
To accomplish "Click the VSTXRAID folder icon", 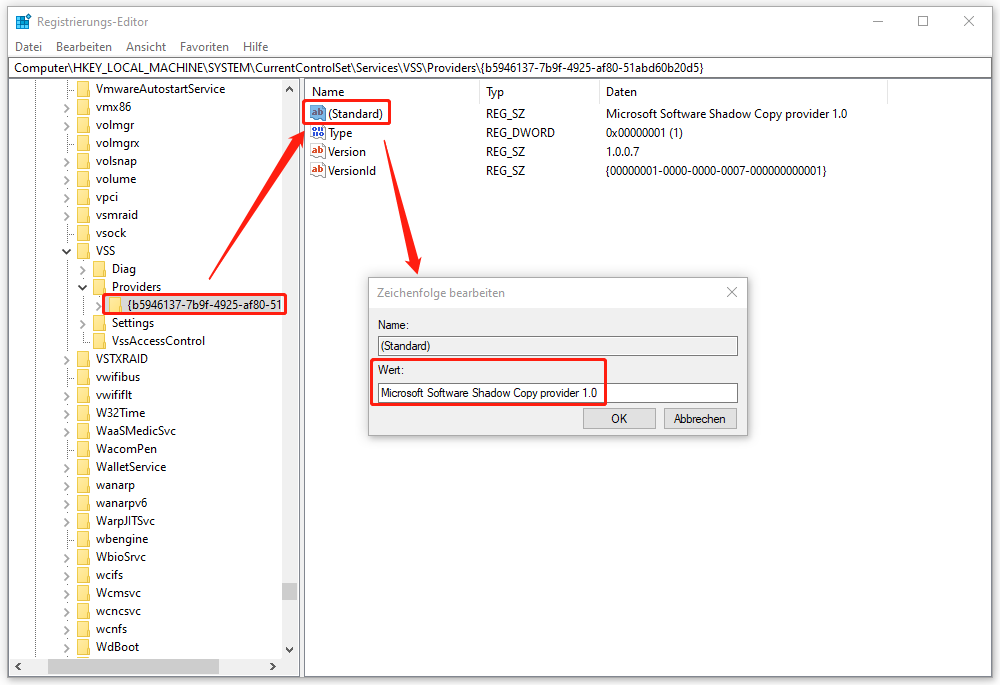I will point(84,358).
